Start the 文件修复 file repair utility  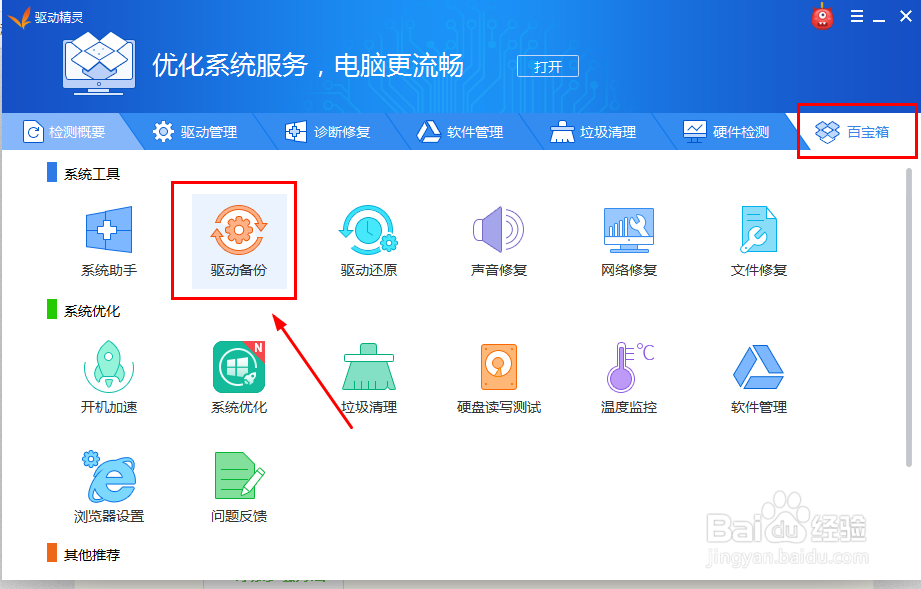tap(757, 237)
